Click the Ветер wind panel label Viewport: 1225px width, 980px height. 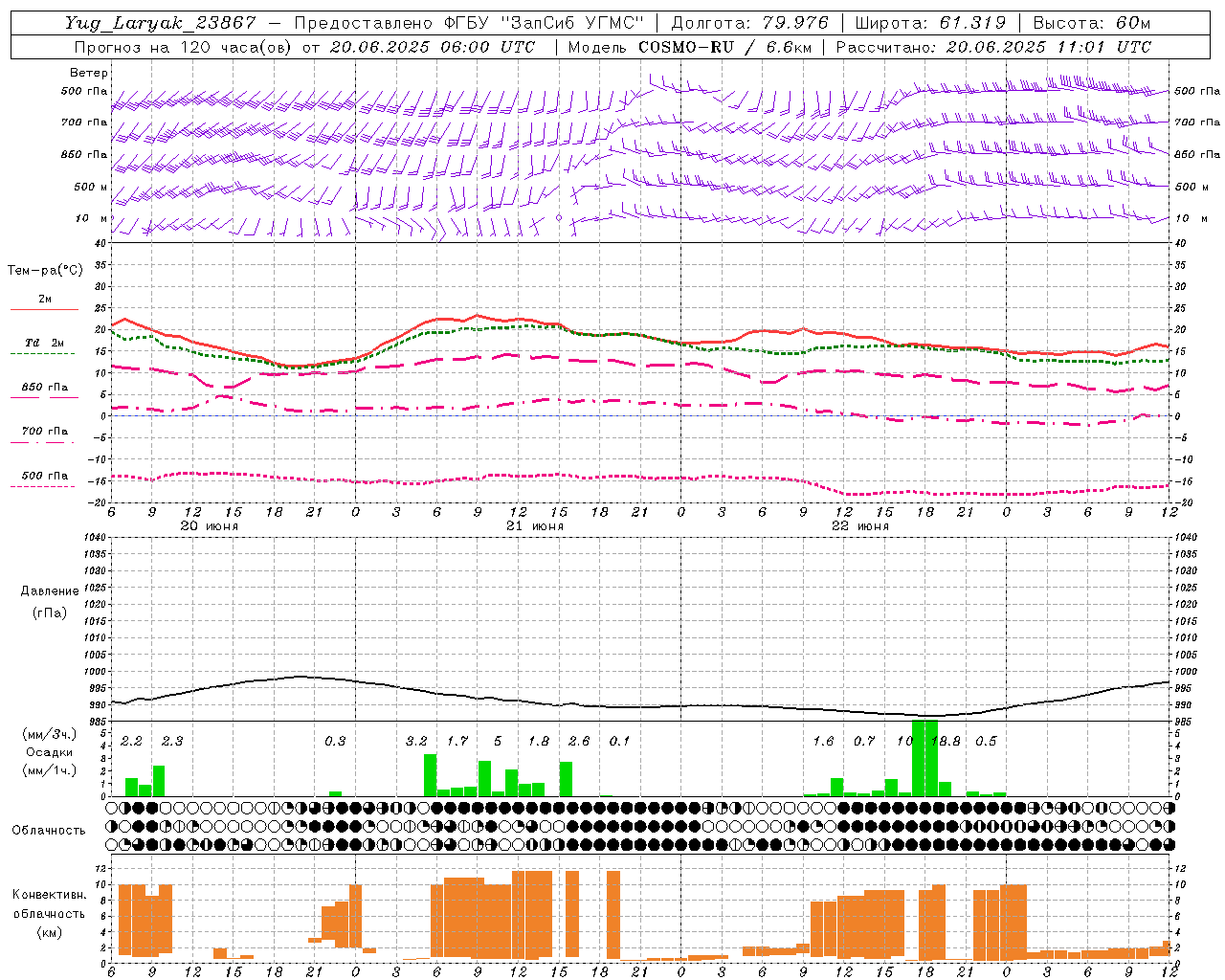click(89, 73)
